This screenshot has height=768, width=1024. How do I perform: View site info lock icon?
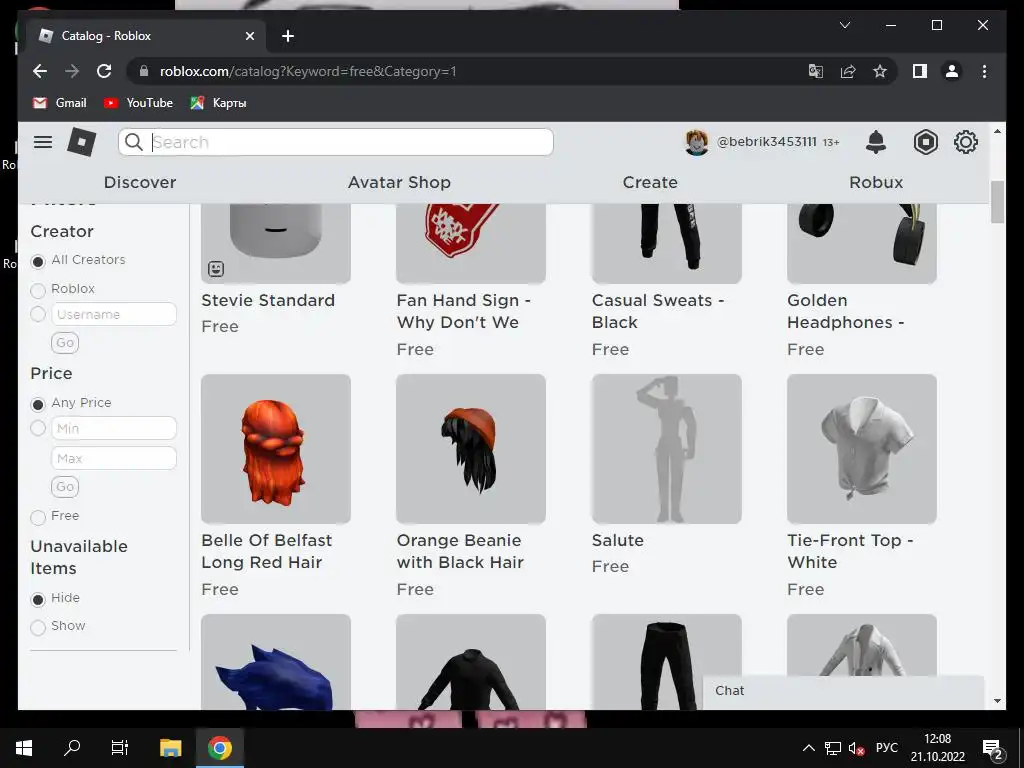coord(143,71)
